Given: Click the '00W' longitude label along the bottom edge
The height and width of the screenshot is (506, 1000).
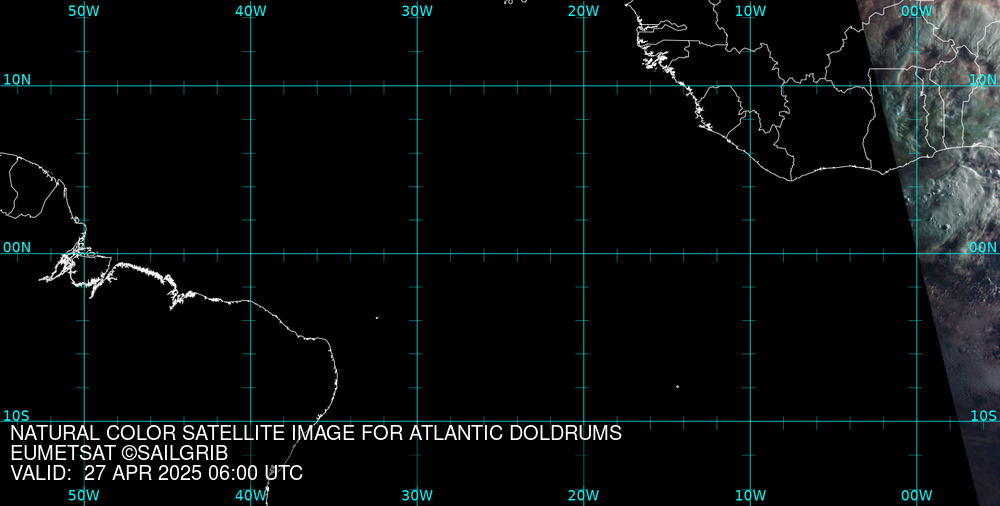Looking at the screenshot, I should (x=917, y=496).
